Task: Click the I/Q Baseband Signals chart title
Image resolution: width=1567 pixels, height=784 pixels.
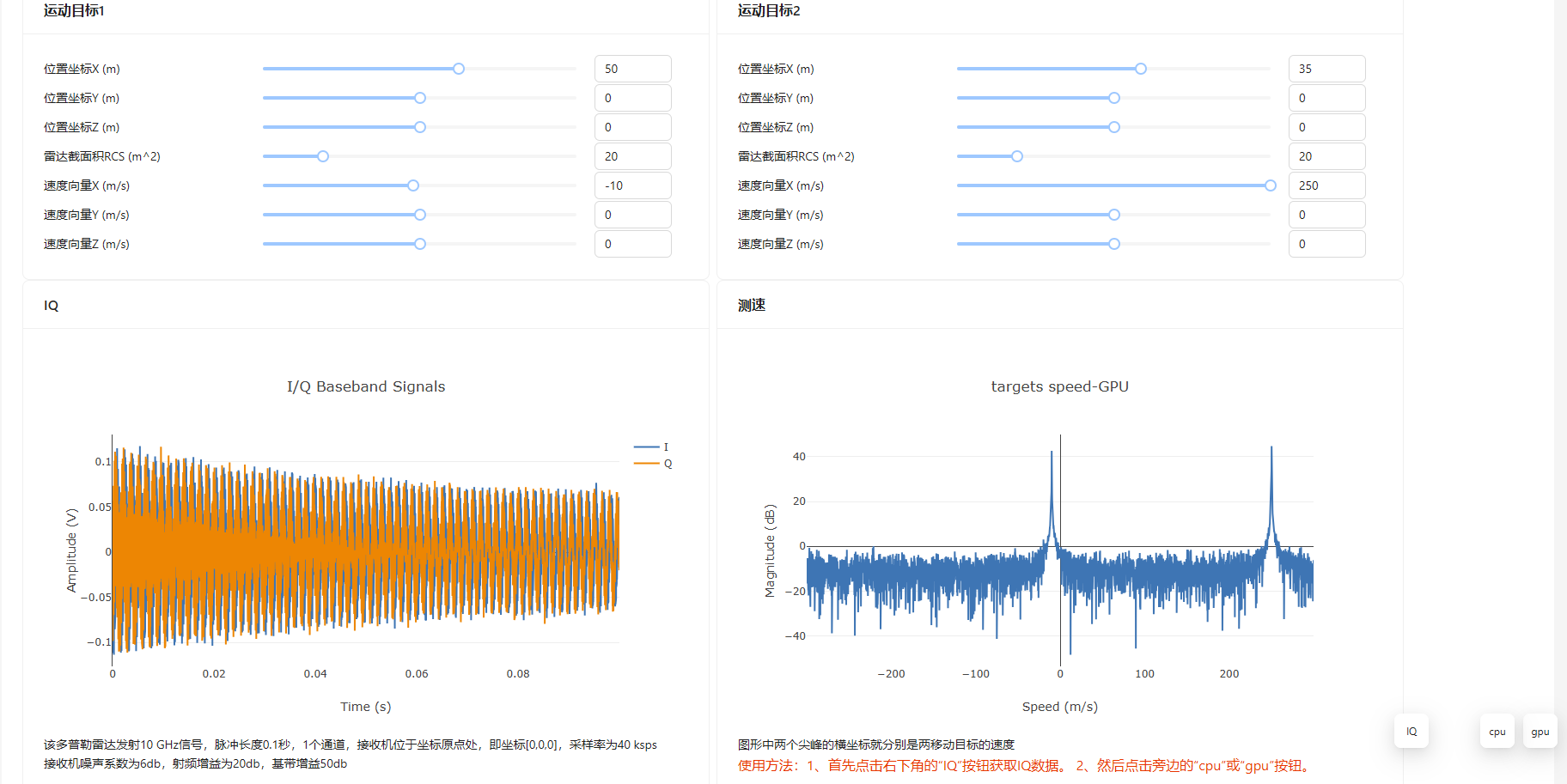Action: tap(366, 386)
